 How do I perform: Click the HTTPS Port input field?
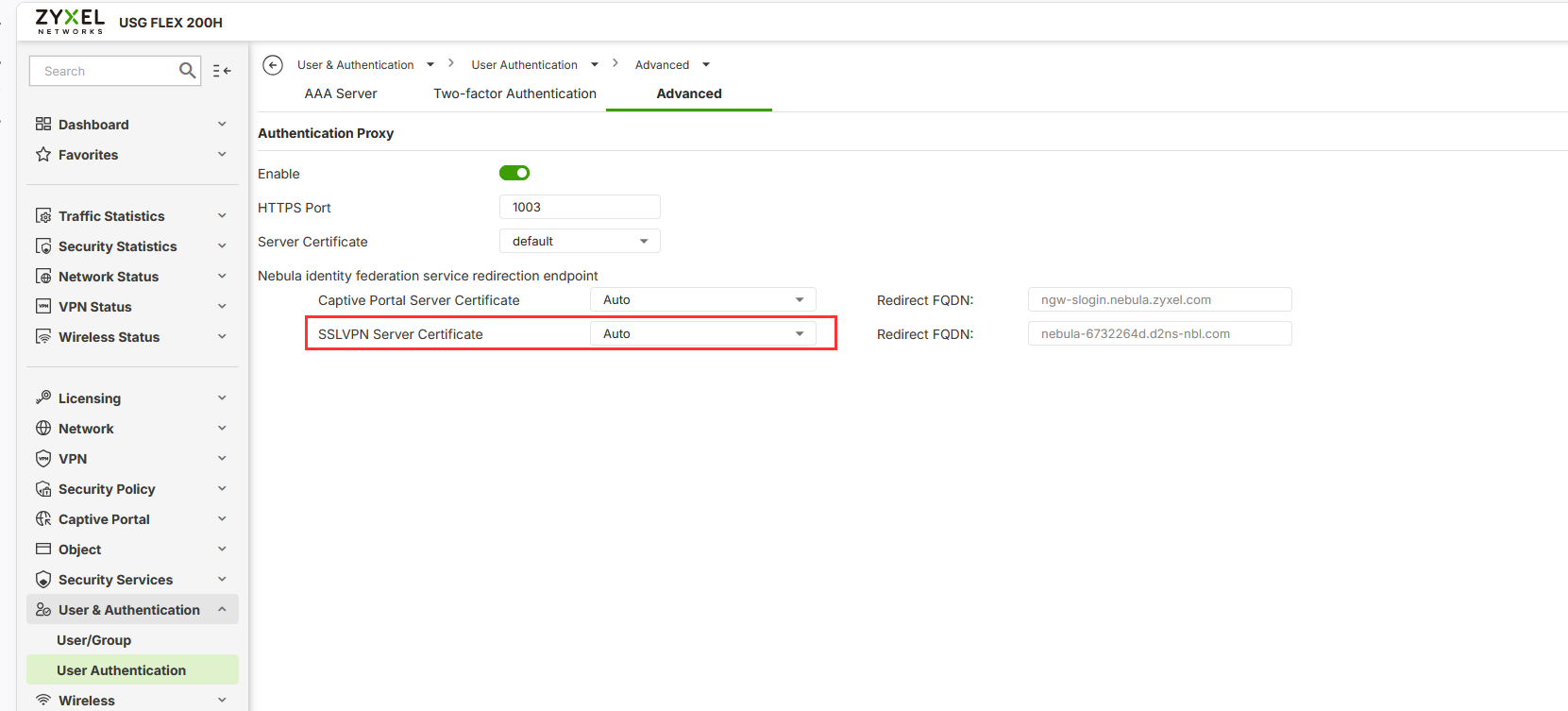tap(580, 207)
